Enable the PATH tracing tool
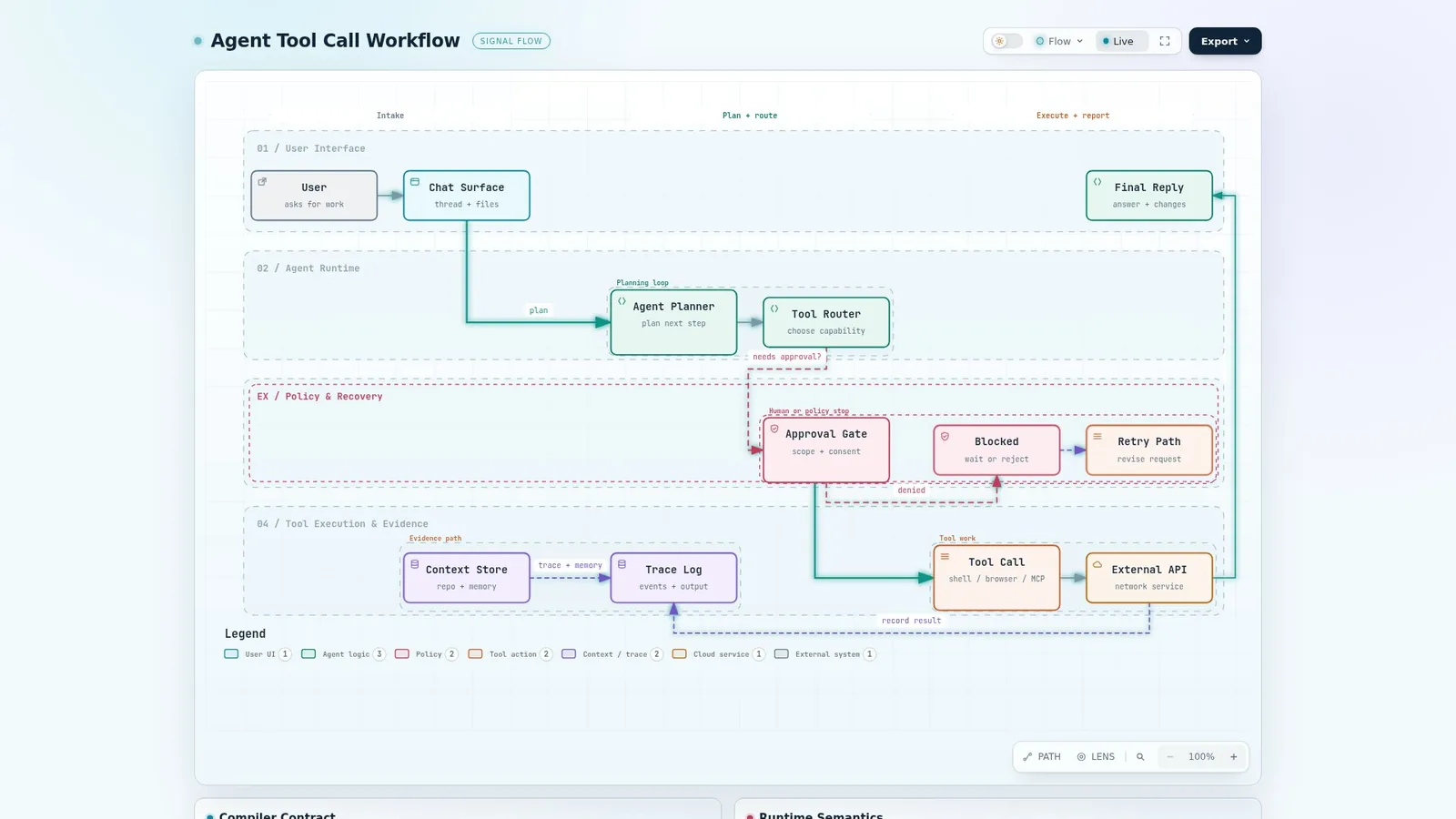This screenshot has width=1456, height=819. [x=1042, y=756]
